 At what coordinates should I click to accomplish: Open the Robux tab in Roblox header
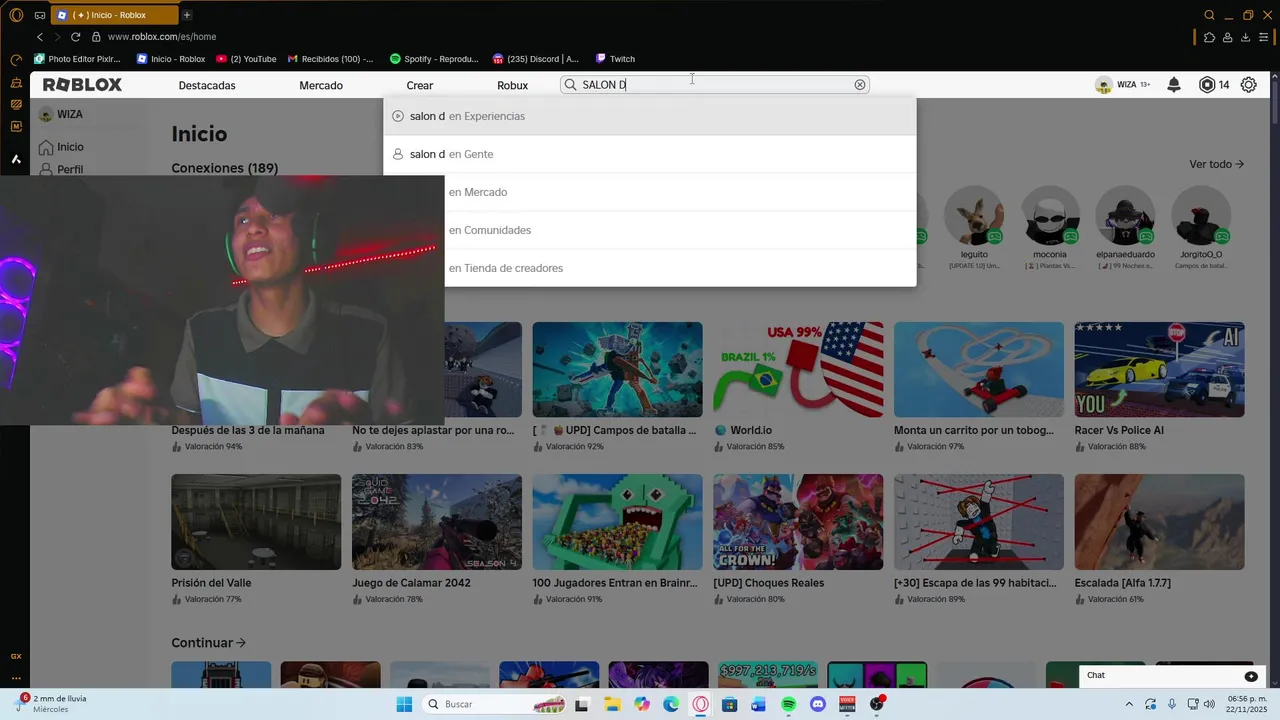coord(512,85)
